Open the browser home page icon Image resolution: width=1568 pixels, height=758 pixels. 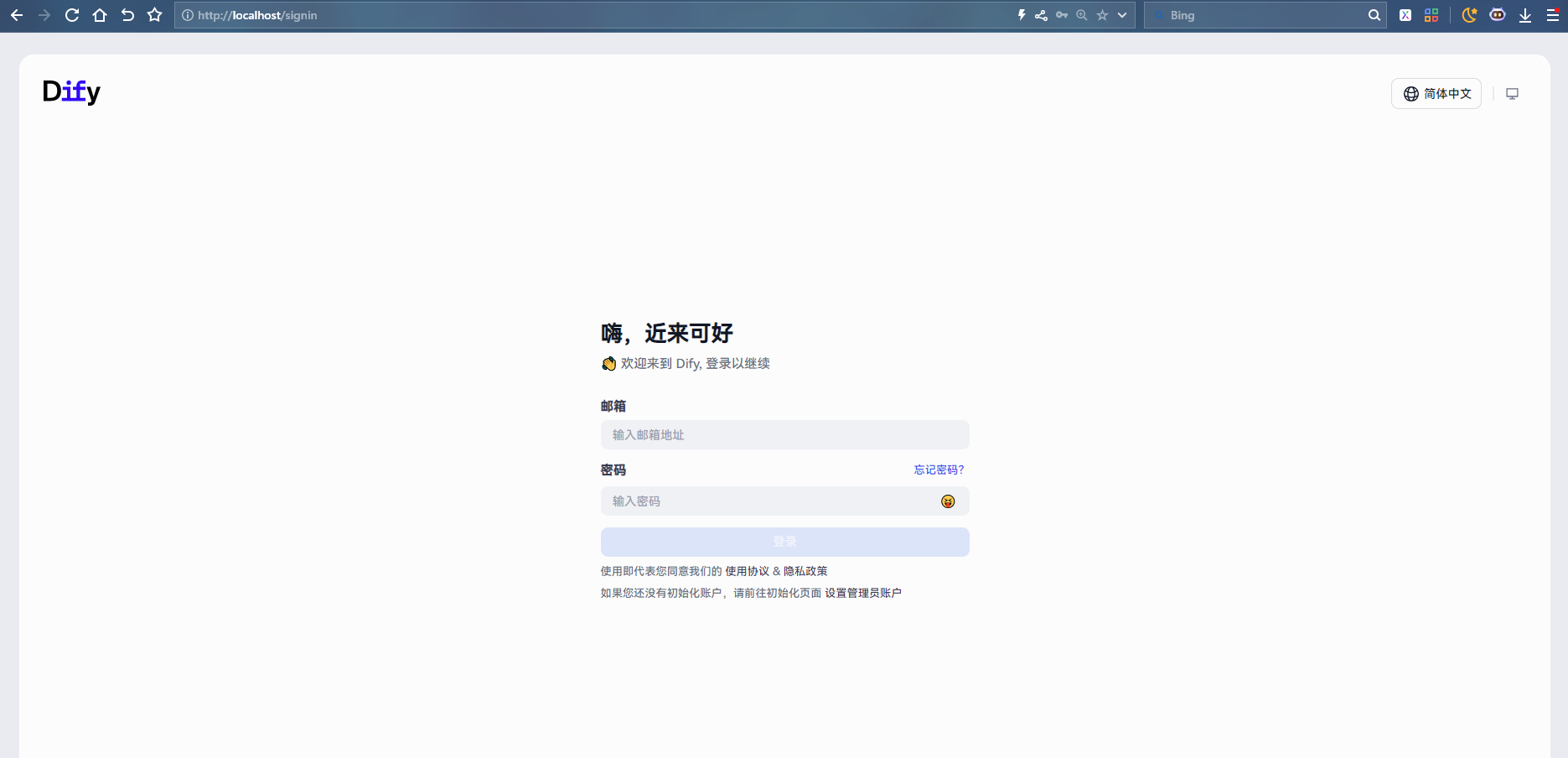coord(100,15)
